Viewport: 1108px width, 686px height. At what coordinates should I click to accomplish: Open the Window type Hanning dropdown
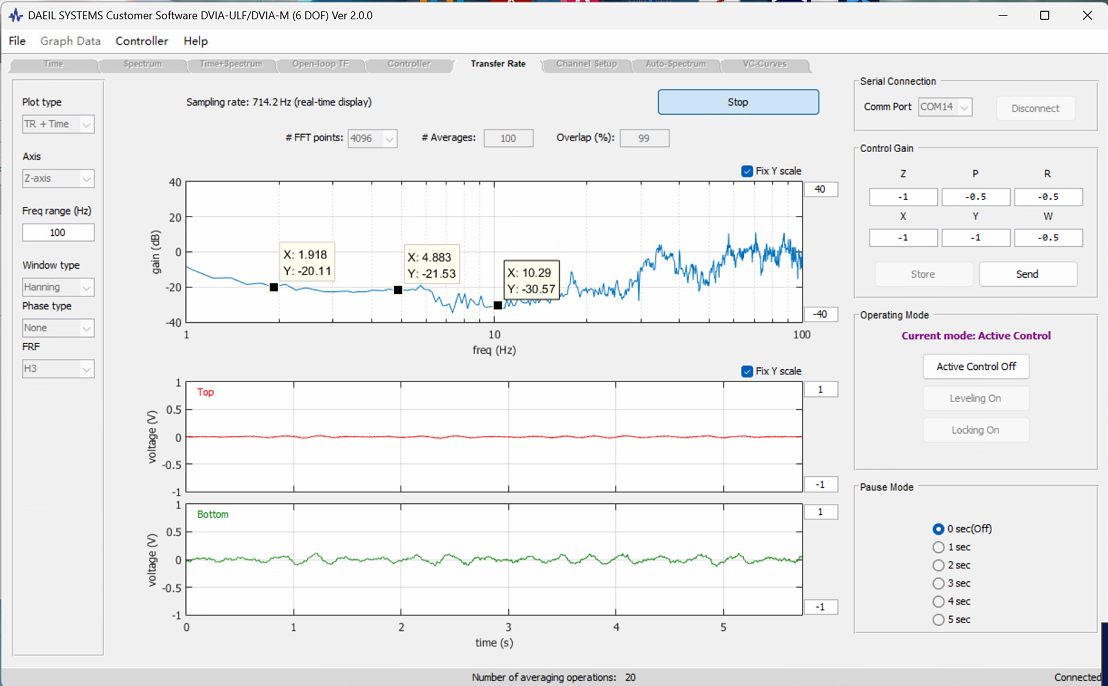point(58,288)
